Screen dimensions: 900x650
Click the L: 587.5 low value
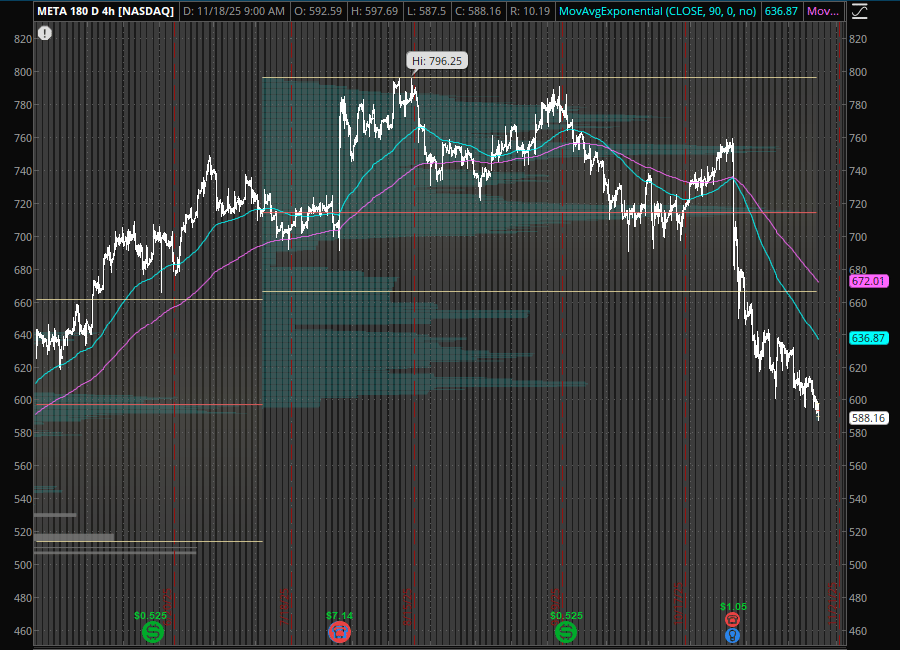click(x=426, y=11)
